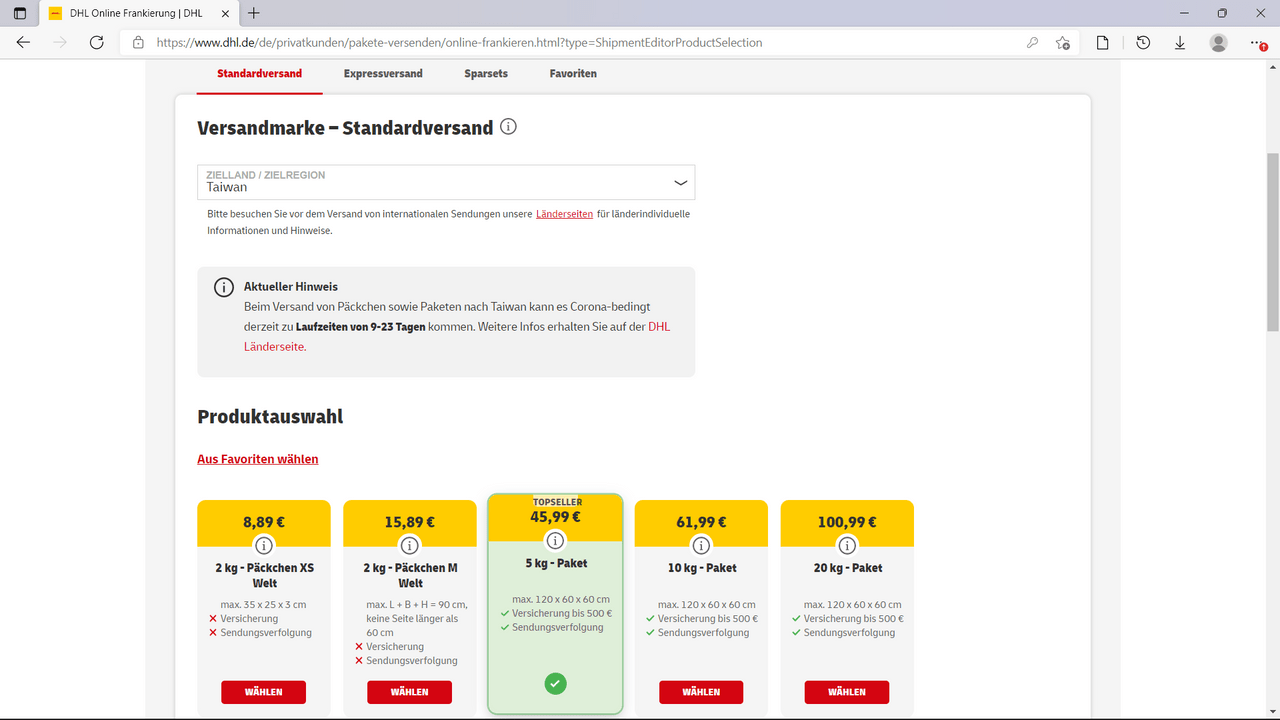Click WÄHLEN for 2 kg Päckchen M Welt
This screenshot has width=1280, height=720.
pos(410,692)
